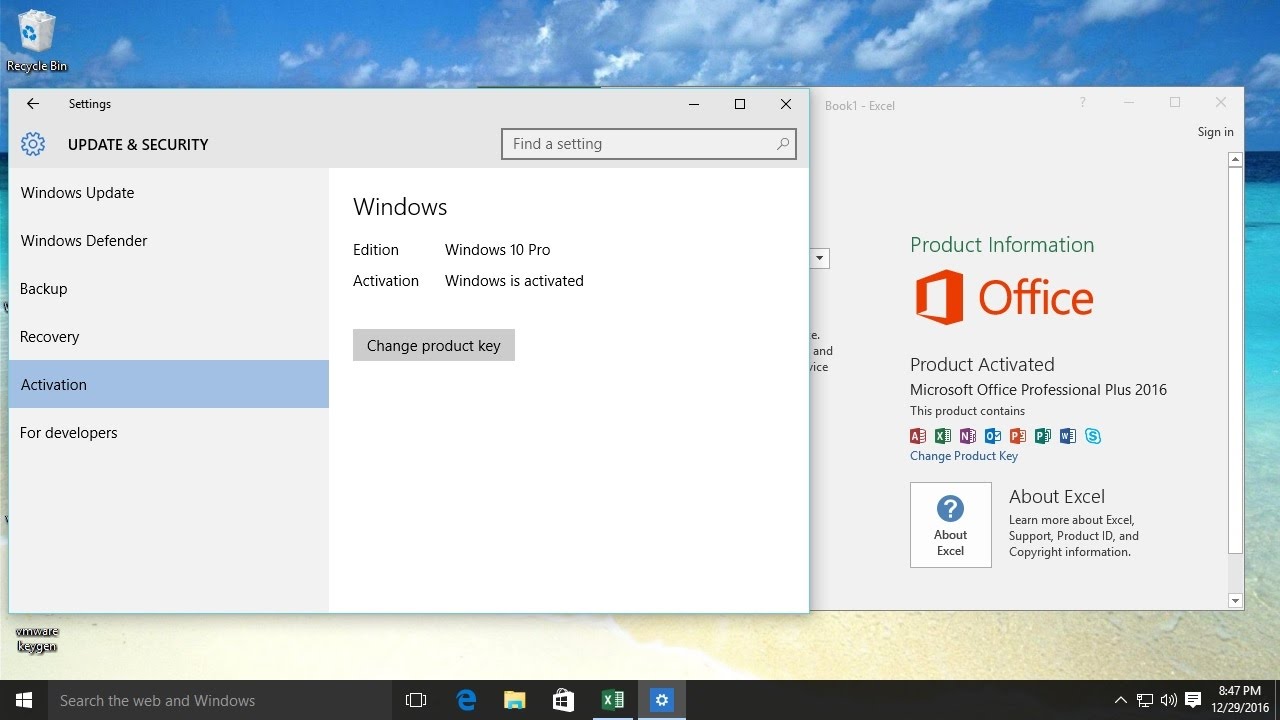1280x720 pixels.
Task: Go to the Recovery section
Action: (x=169, y=337)
